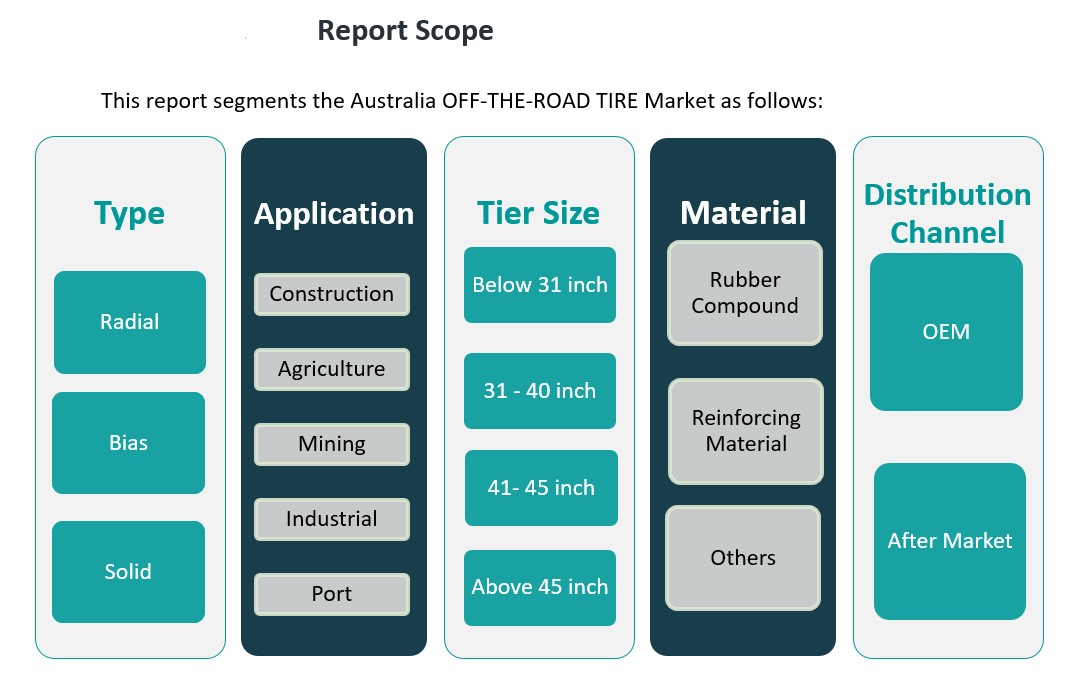
Task: Choose the Below 31 inch size
Action: click(540, 285)
